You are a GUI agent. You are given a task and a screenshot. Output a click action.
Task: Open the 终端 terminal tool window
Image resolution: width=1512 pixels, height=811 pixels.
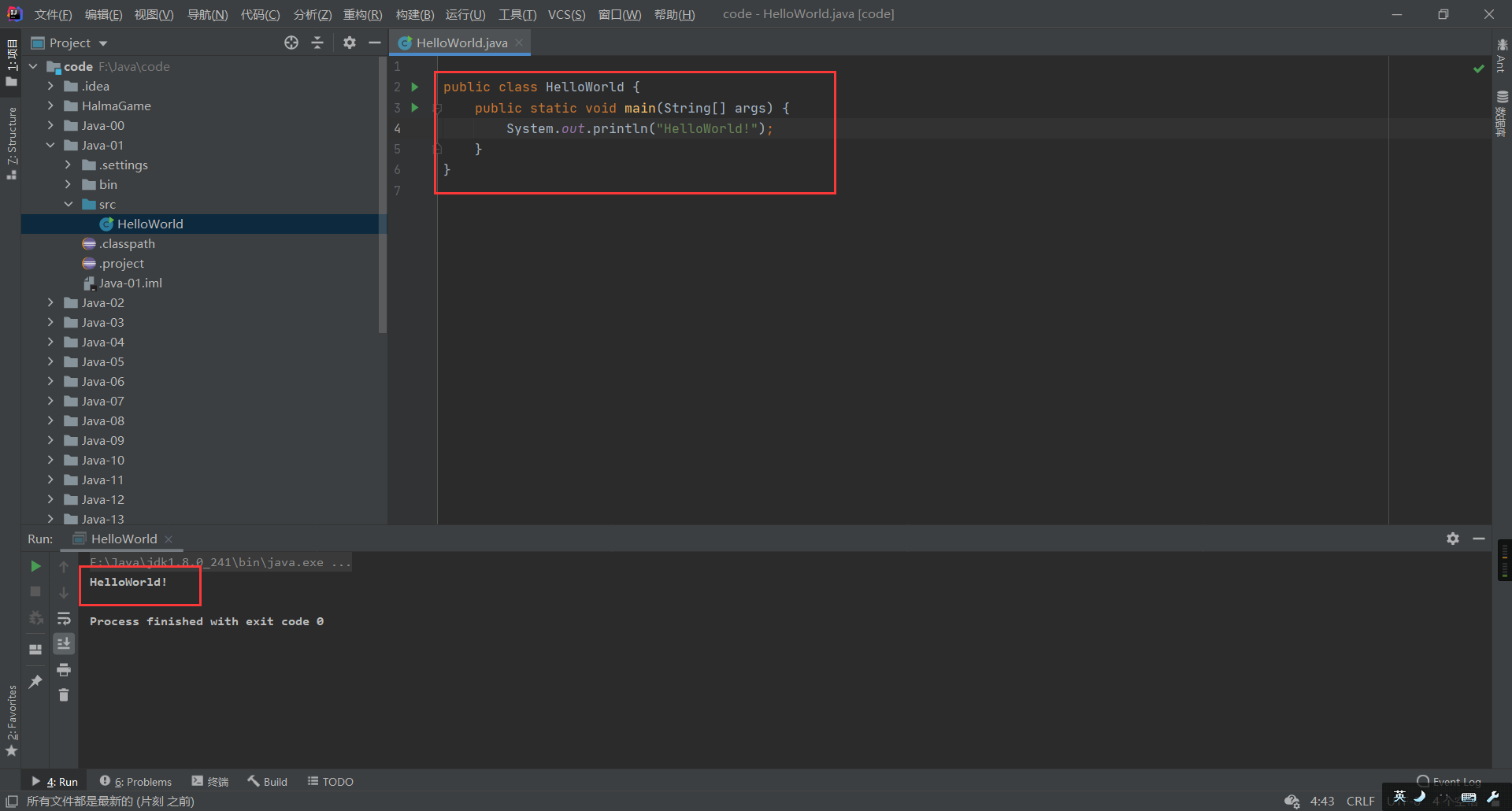(209, 781)
